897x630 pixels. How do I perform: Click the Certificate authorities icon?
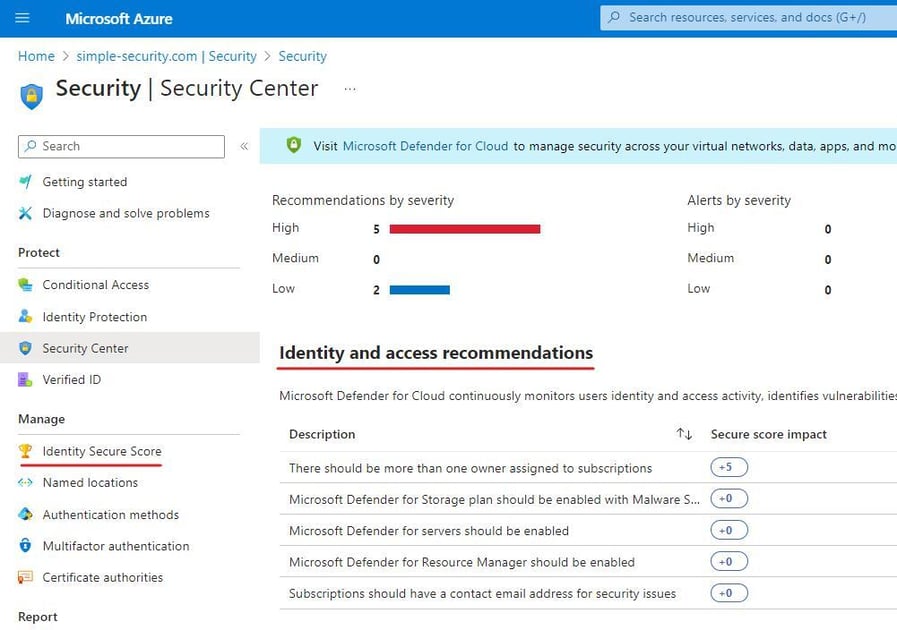[25, 577]
